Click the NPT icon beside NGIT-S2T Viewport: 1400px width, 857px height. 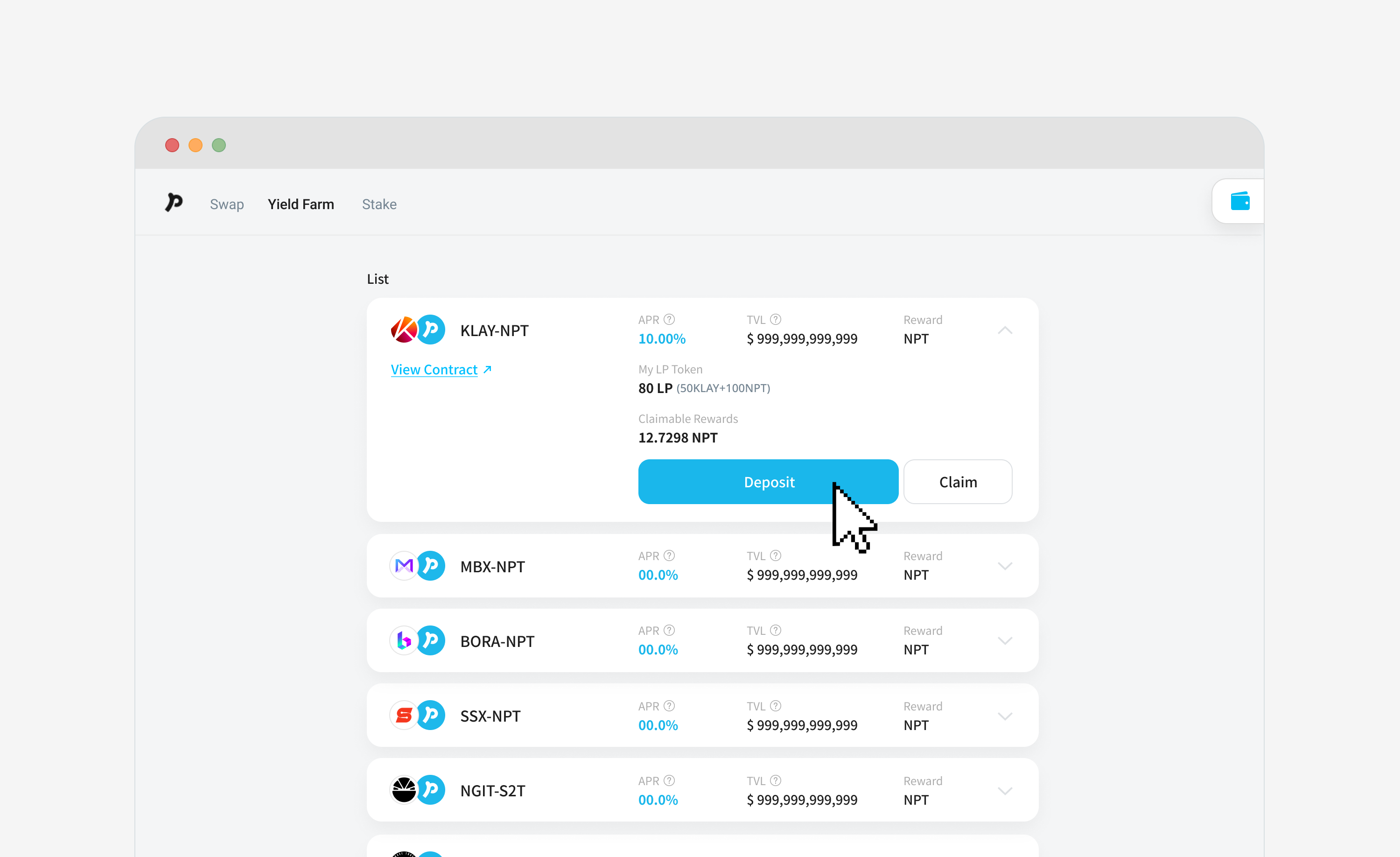431,790
